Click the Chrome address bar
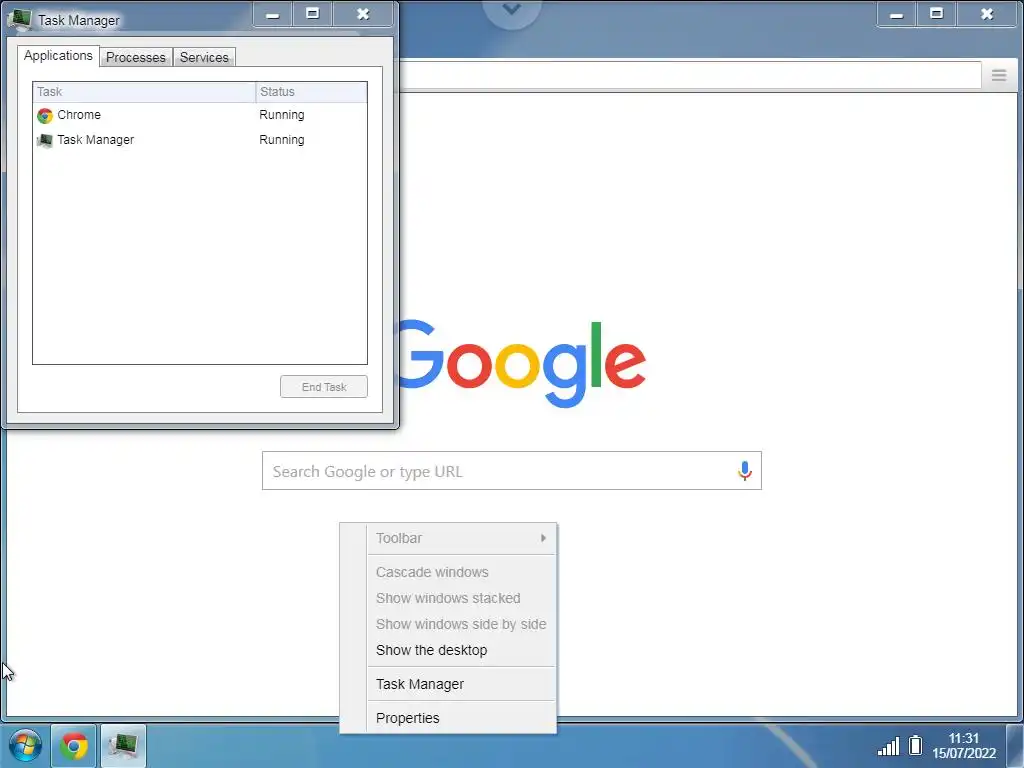This screenshot has height=768, width=1024. 690,75
